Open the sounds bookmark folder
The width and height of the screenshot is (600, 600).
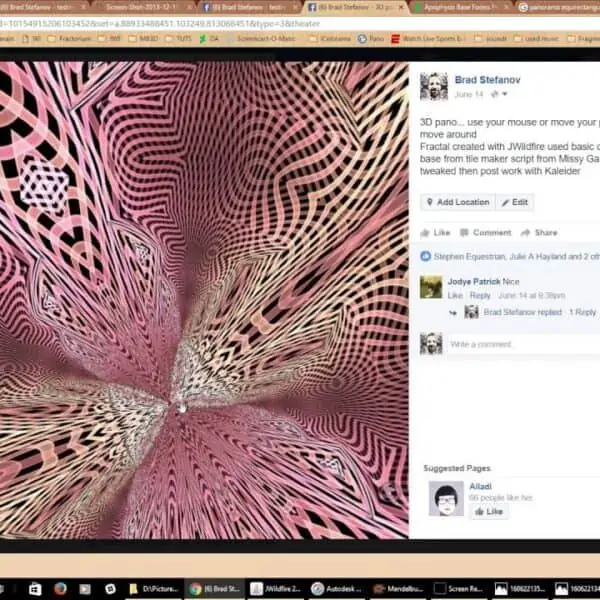pyautogui.click(x=491, y=39)
